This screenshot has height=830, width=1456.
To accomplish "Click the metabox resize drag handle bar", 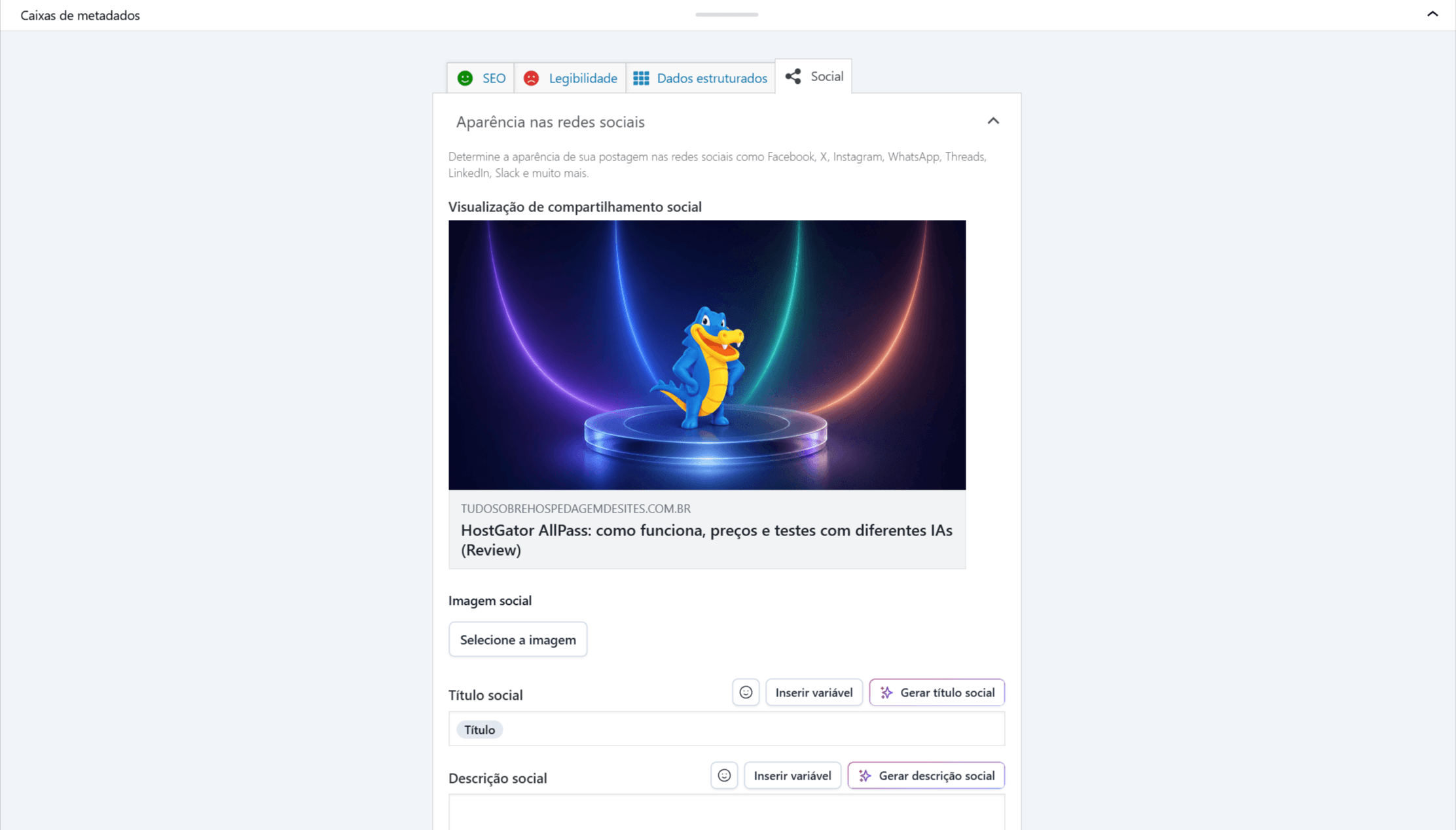I will point(727,14).
